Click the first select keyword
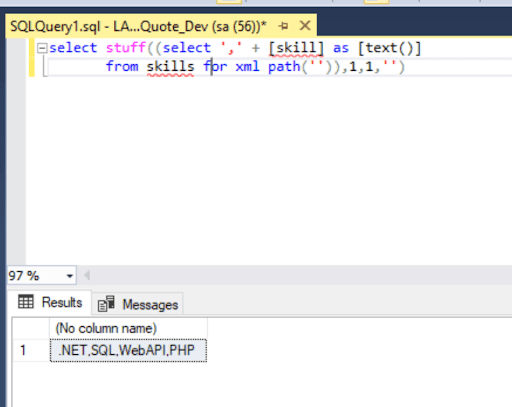512x407 pixels. [x=73, y=48]
